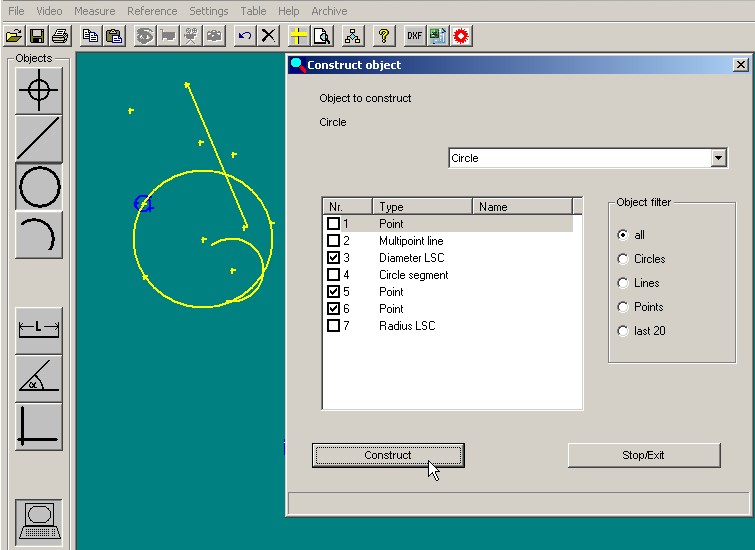This screenshot has width=755, height=550.
Task: Click the Print toolbar icon
Action: [x=60, y=36]
